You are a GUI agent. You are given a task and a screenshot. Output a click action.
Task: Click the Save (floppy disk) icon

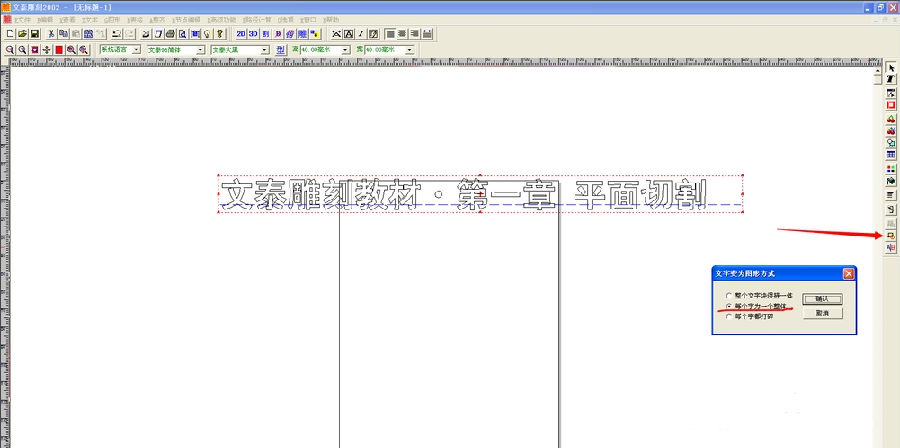[34, 34]
